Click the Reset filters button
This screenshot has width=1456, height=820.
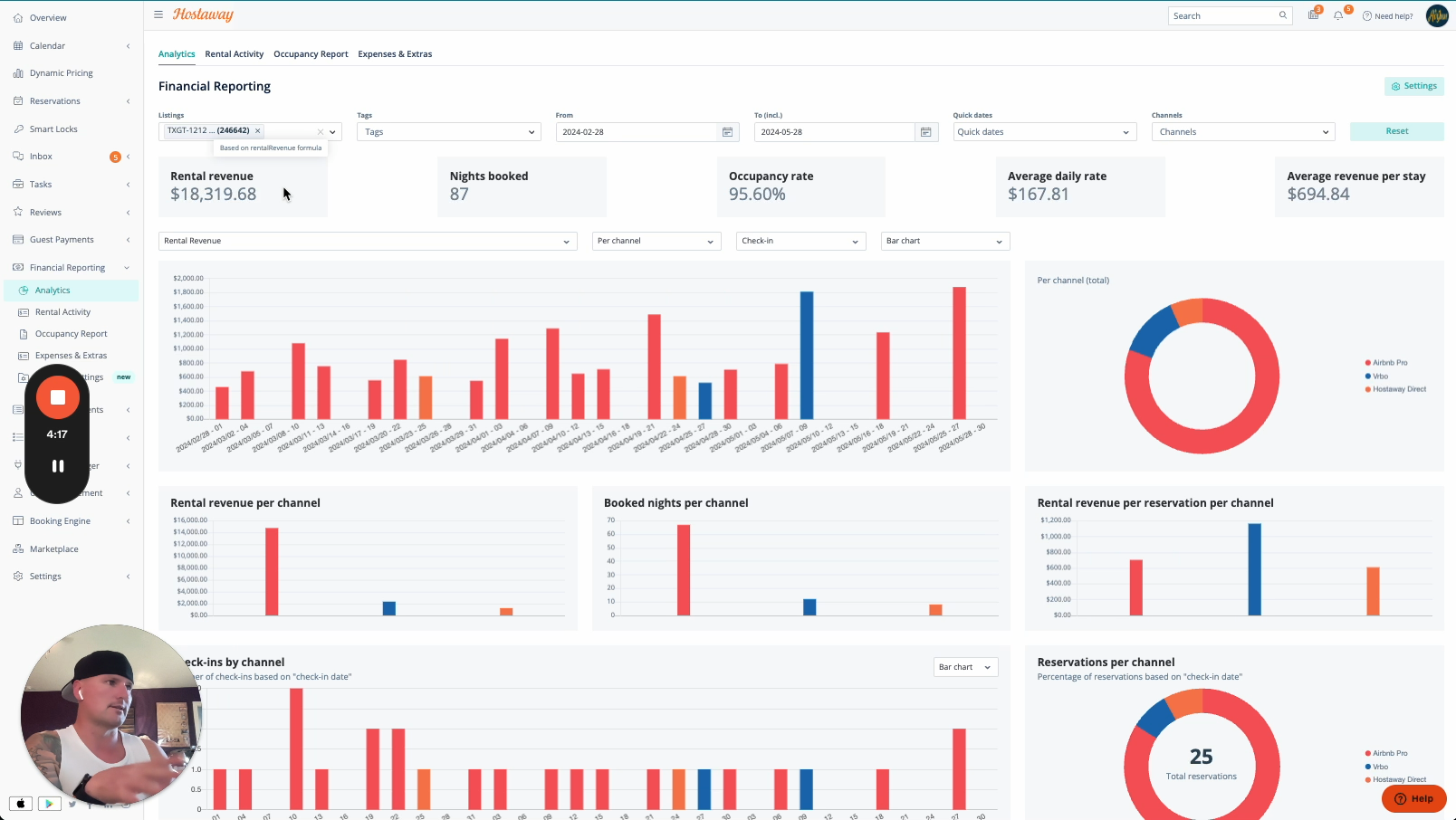coord(1396,131)
